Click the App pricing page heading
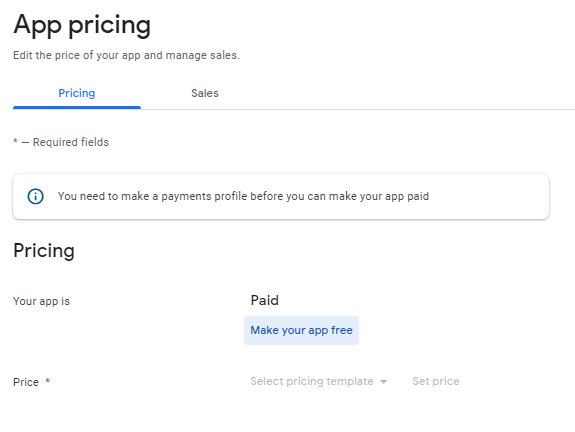Image resolution: width=575 pixels, height=432 pixels. [82, 25]
